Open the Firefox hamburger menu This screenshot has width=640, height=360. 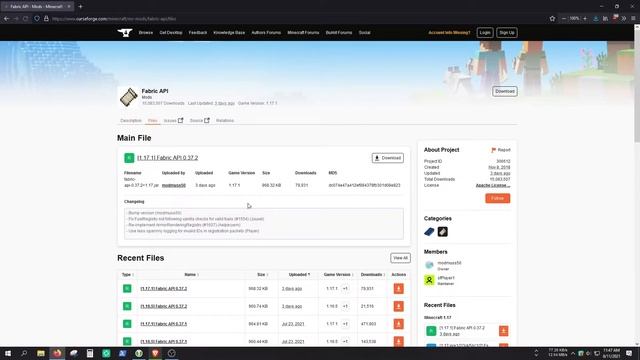633,19
